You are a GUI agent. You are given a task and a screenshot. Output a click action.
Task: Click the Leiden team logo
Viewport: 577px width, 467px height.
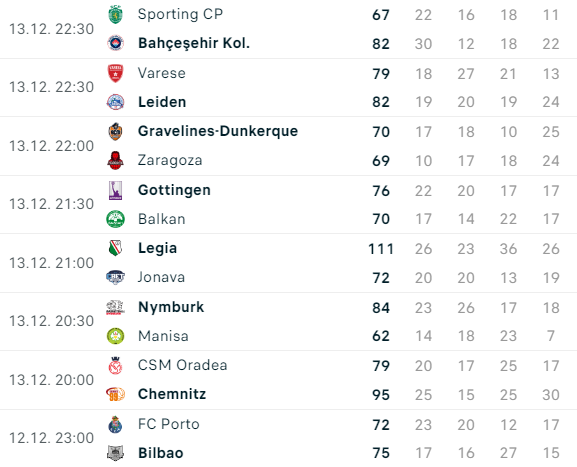115,102
